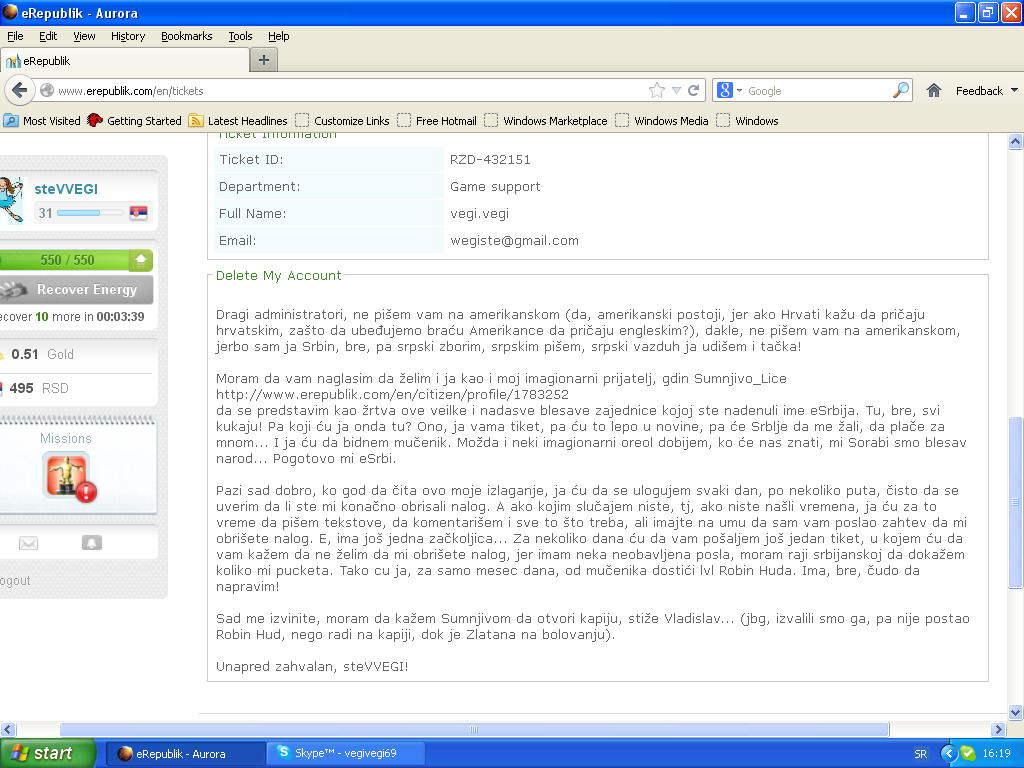Open a new tab with the plus button
This screenshot has height=768, width=1024.
264,60
